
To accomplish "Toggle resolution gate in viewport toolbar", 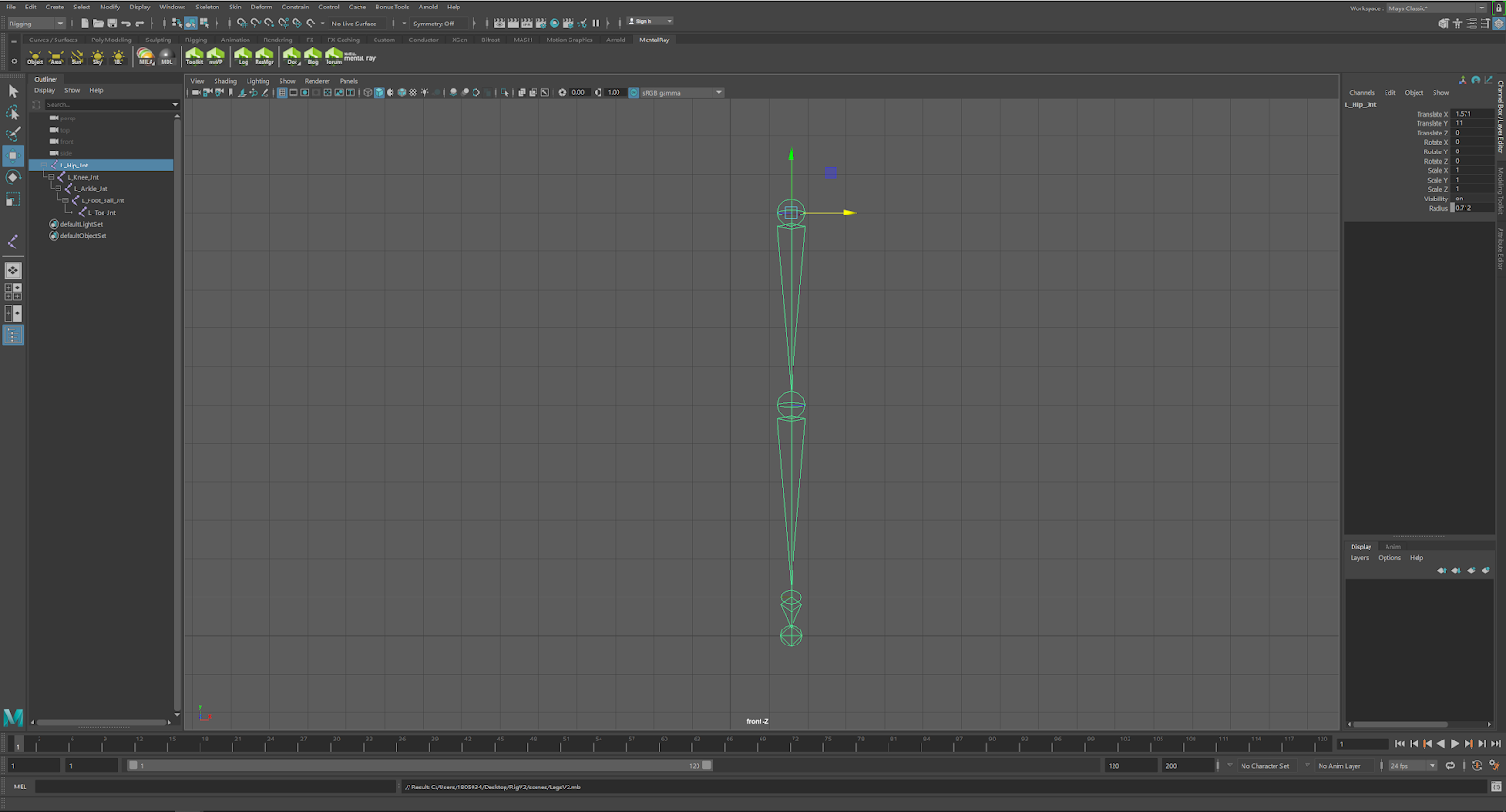I will pyautogui.click(x=305, y=92).
